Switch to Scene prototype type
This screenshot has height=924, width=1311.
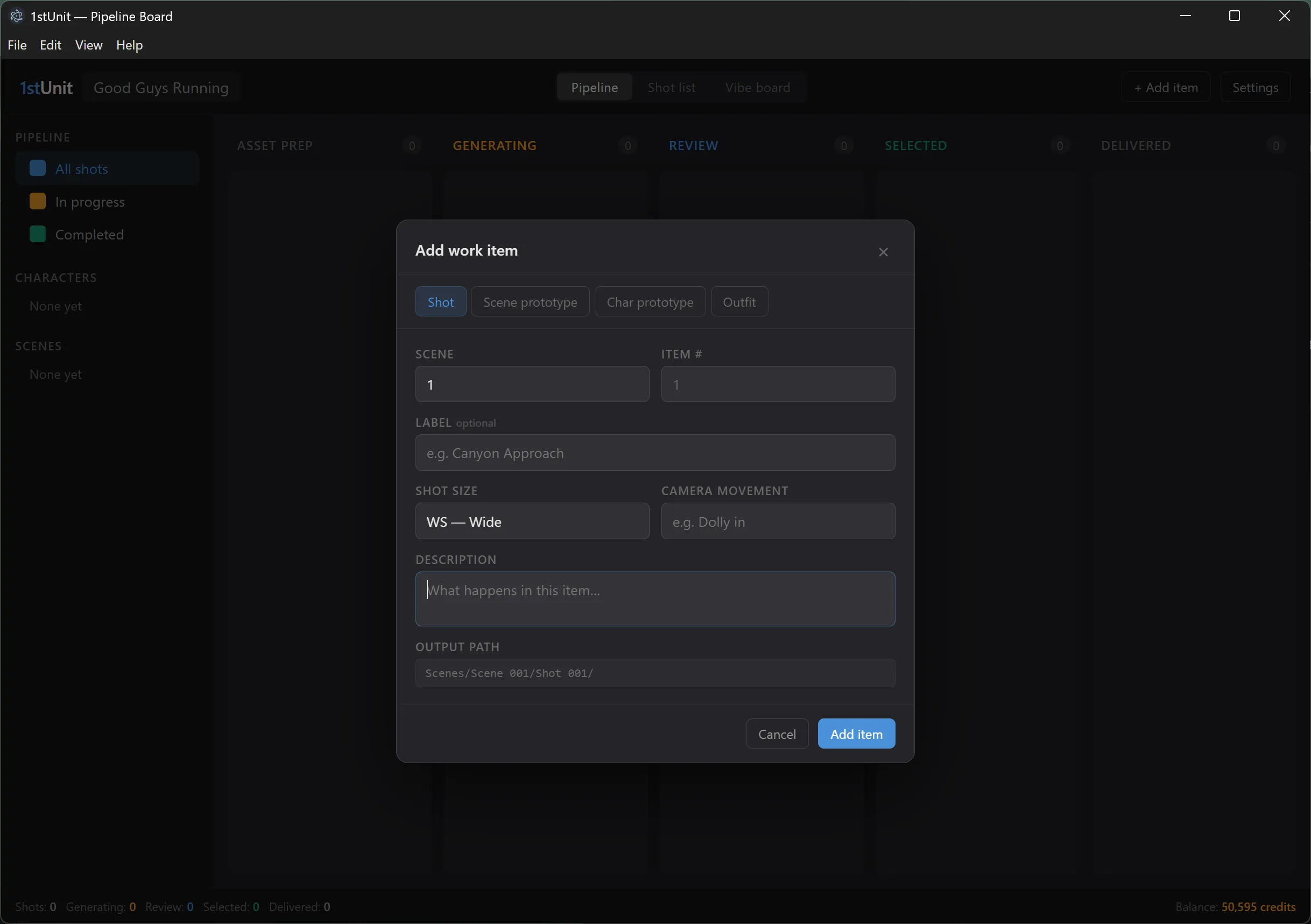pyautogui.click(x=530, y=301)
